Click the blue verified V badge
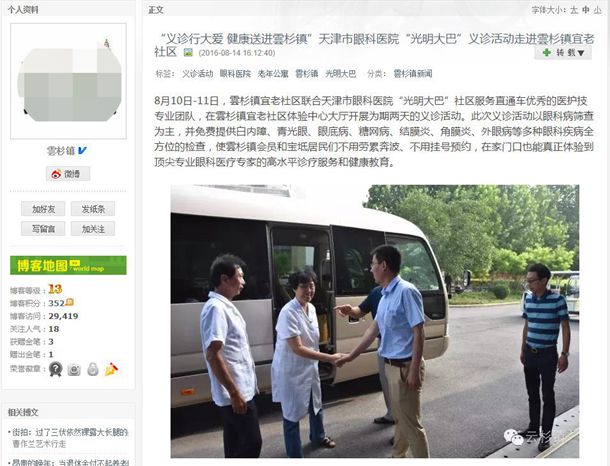Image resolution: width=610 pixels, height=466 pixels. pyautogui.click(x=82, y=151)
